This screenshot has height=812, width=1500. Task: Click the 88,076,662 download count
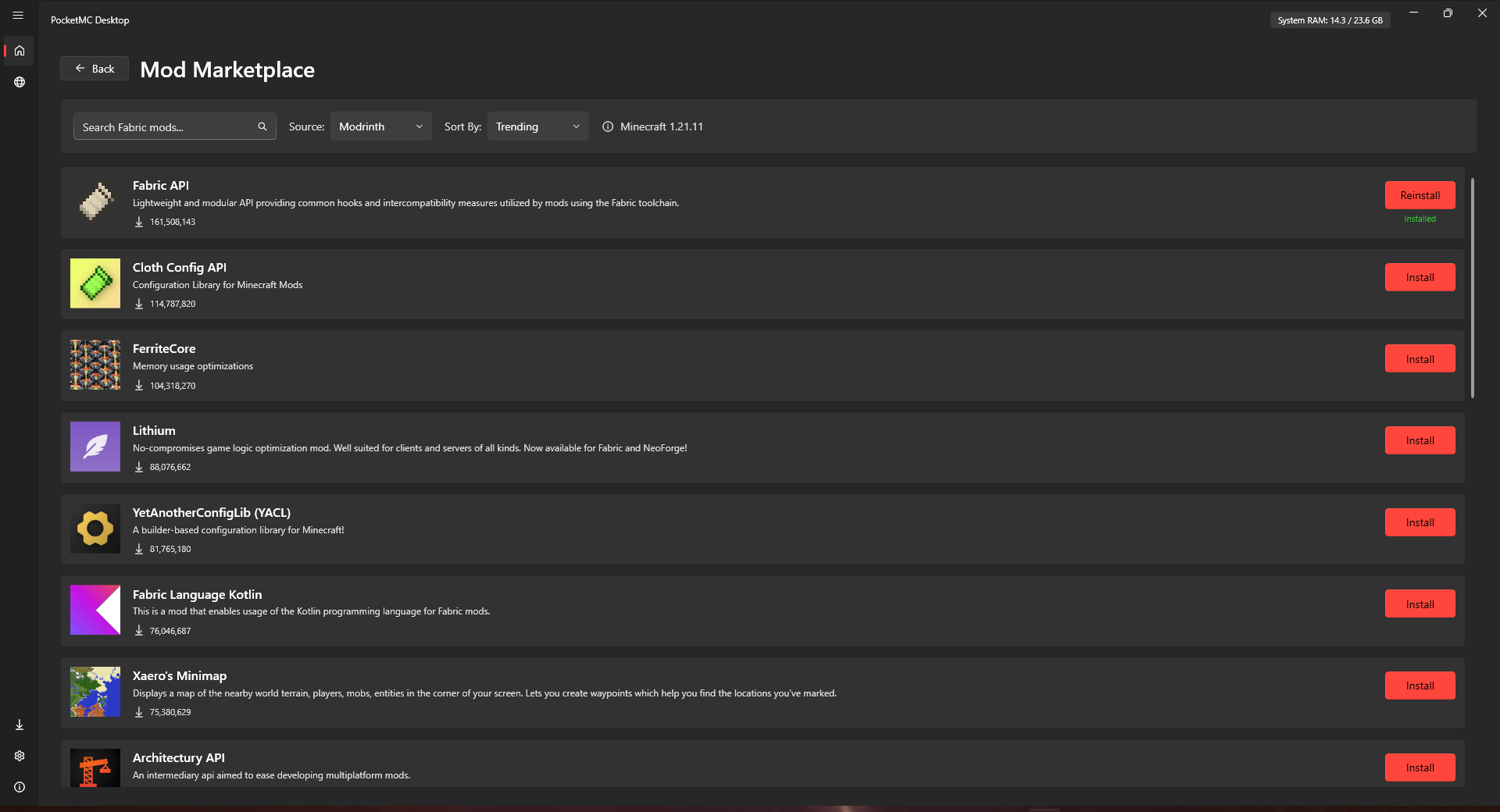[170, 467]
